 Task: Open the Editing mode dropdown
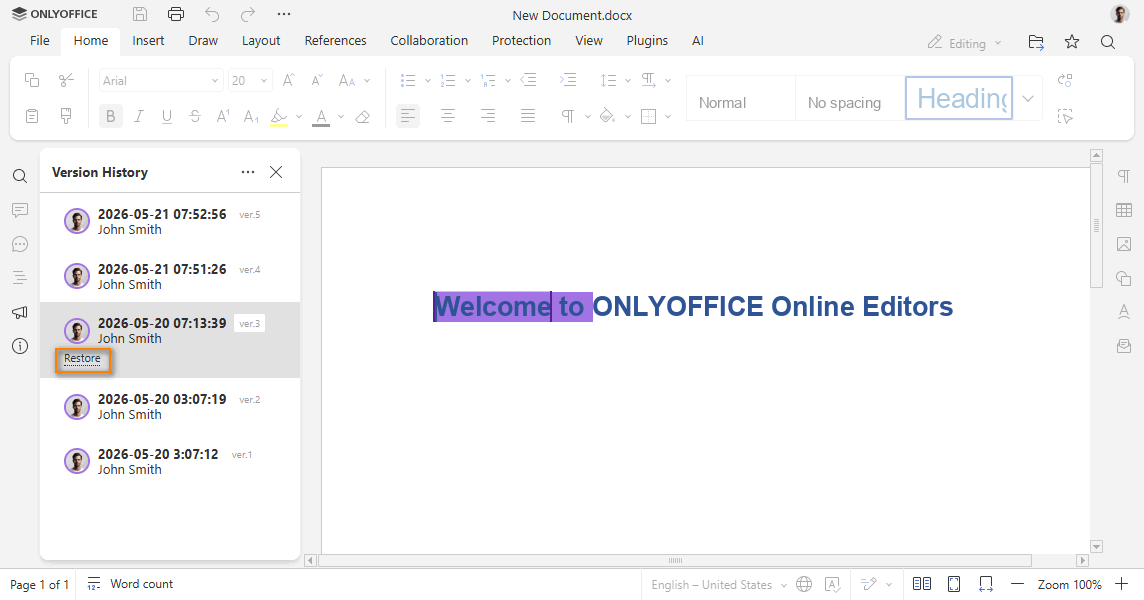coord(965,43)
